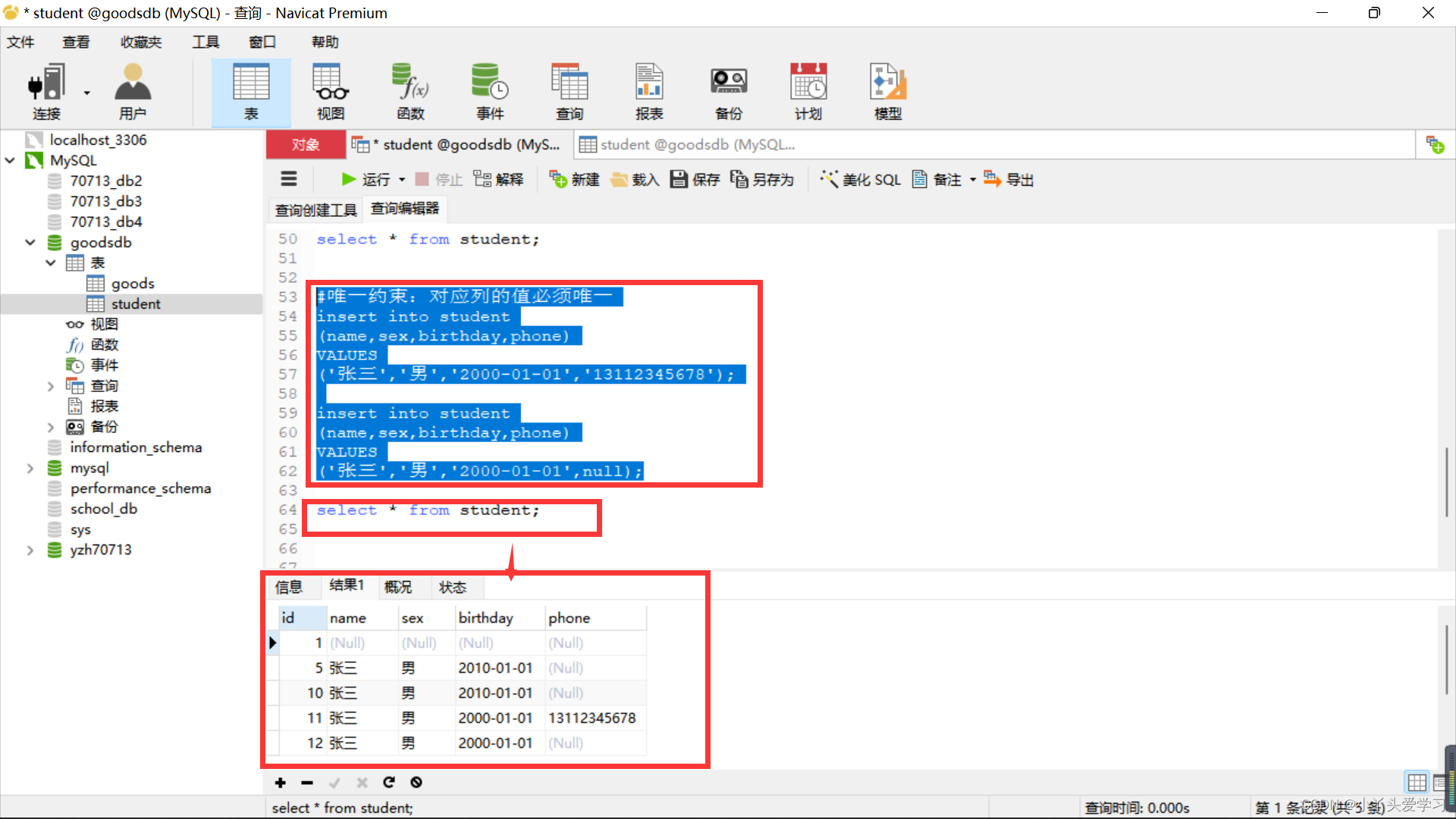
Task: Collapse the 表 tables node
Action: pyautogui.click(x=51, y=262)
